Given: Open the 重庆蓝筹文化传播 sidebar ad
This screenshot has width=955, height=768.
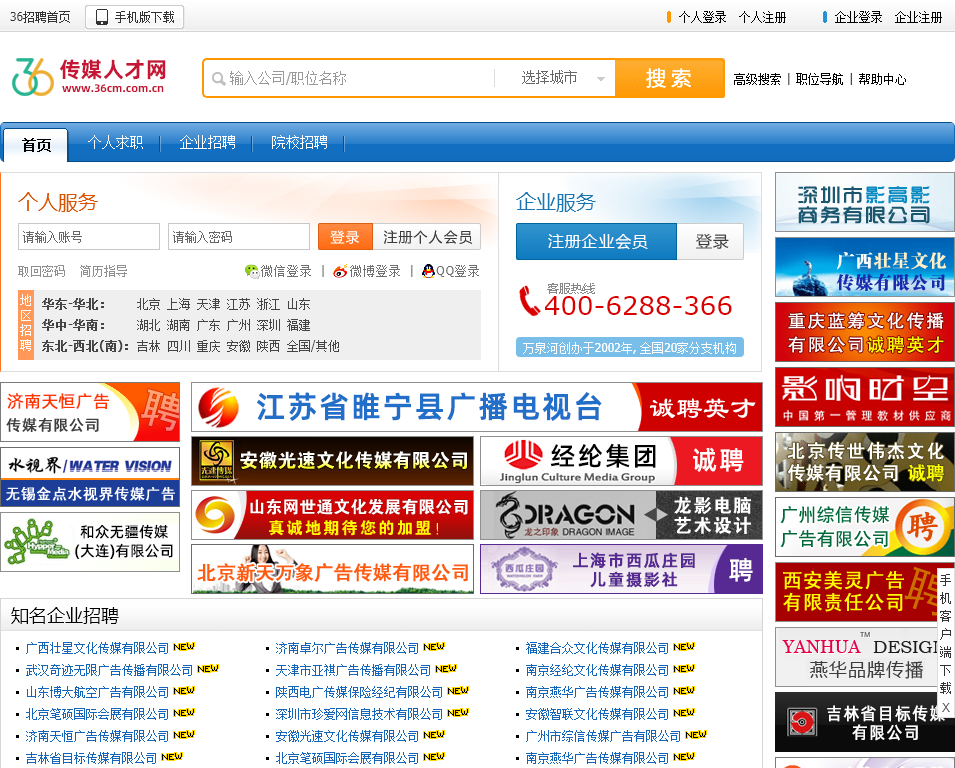Looking at the screenshot, I should (x=865, y=333).
